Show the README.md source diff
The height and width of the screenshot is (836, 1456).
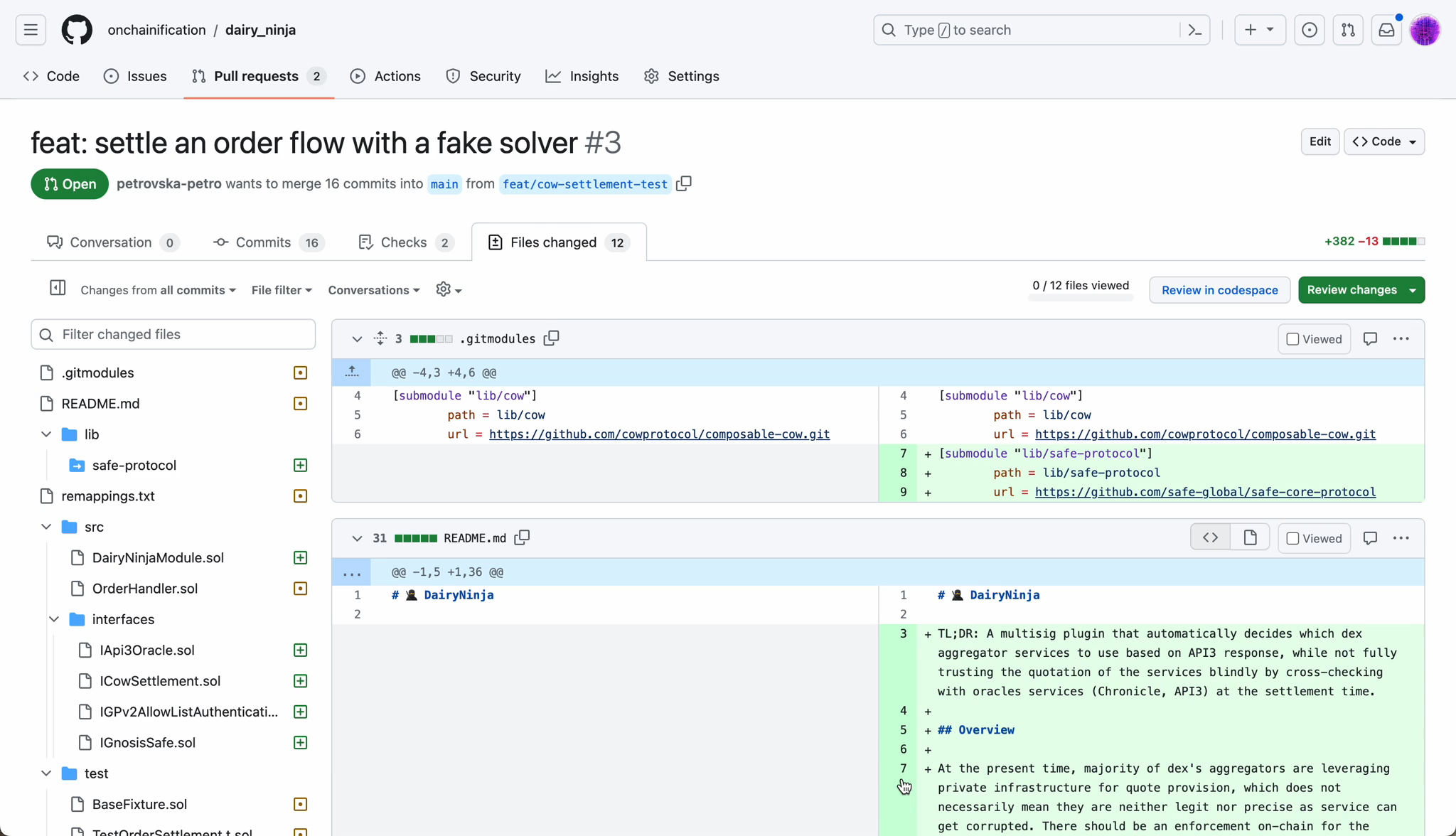[x=1210, y=538]
